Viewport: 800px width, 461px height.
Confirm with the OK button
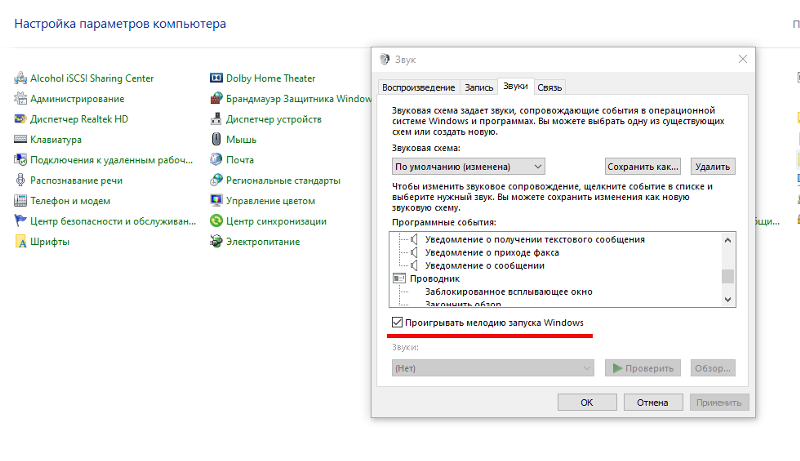tap(587, 402)
